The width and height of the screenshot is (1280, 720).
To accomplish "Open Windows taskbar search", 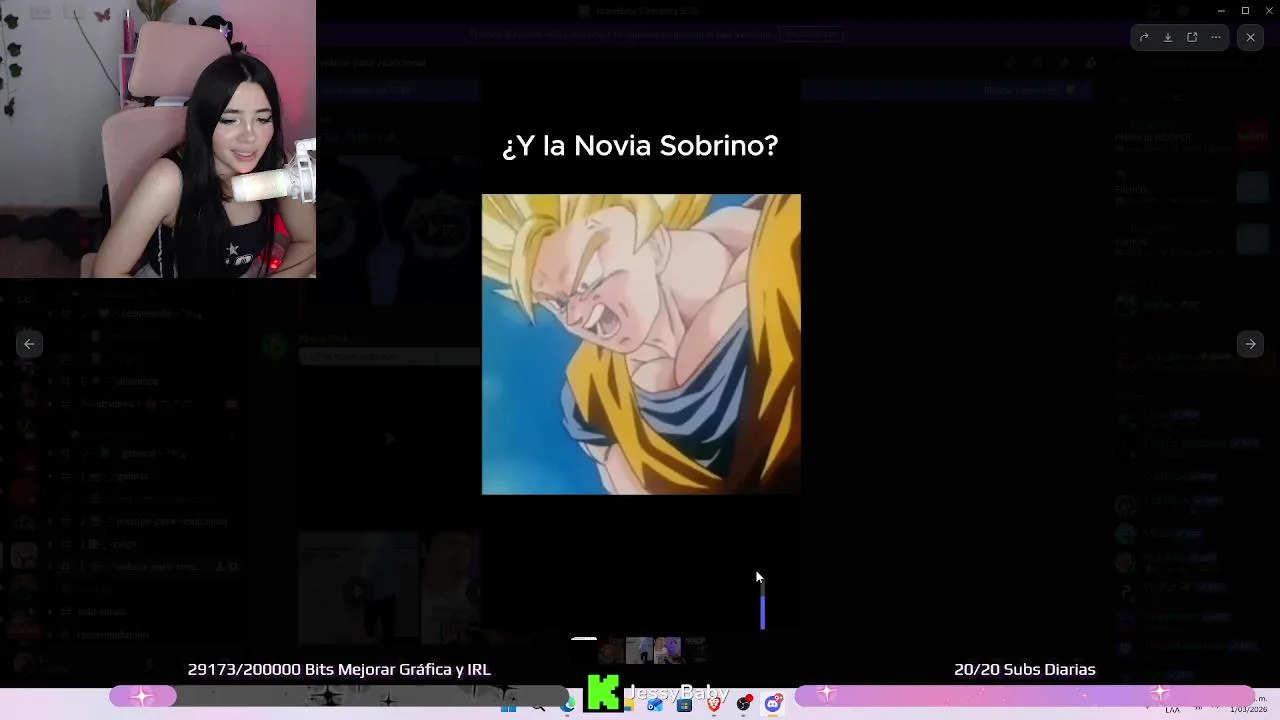I will point(538,705).
